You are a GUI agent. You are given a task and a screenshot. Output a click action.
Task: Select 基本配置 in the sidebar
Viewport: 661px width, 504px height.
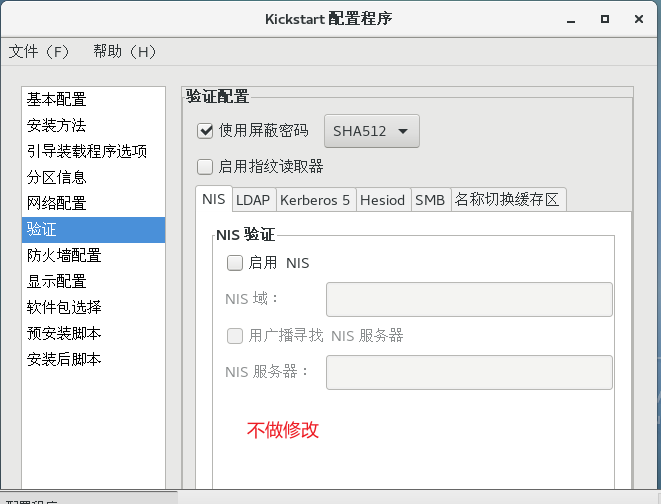point(93,100)
